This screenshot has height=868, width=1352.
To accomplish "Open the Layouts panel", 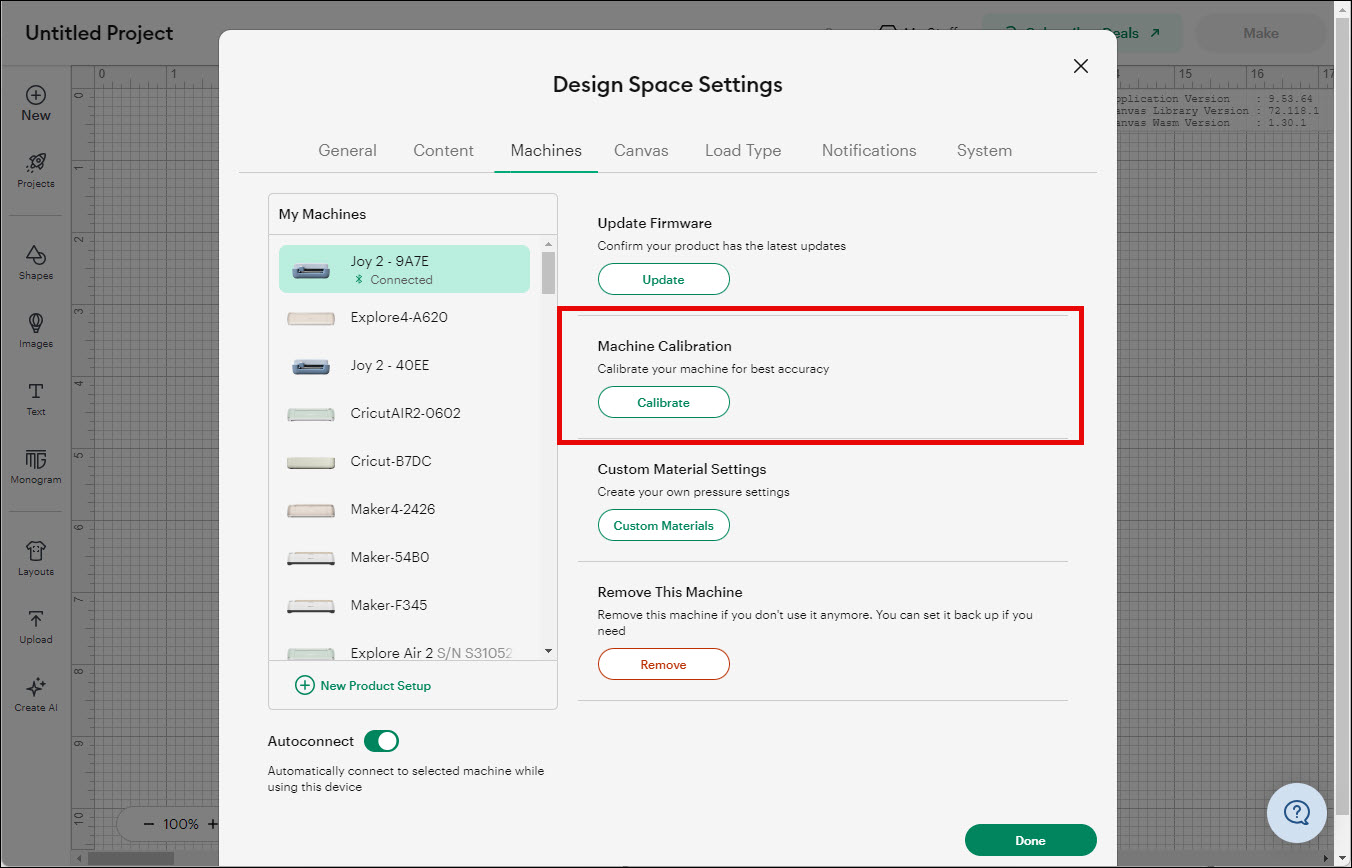I will pyautogui.click(x=35, y=556).
